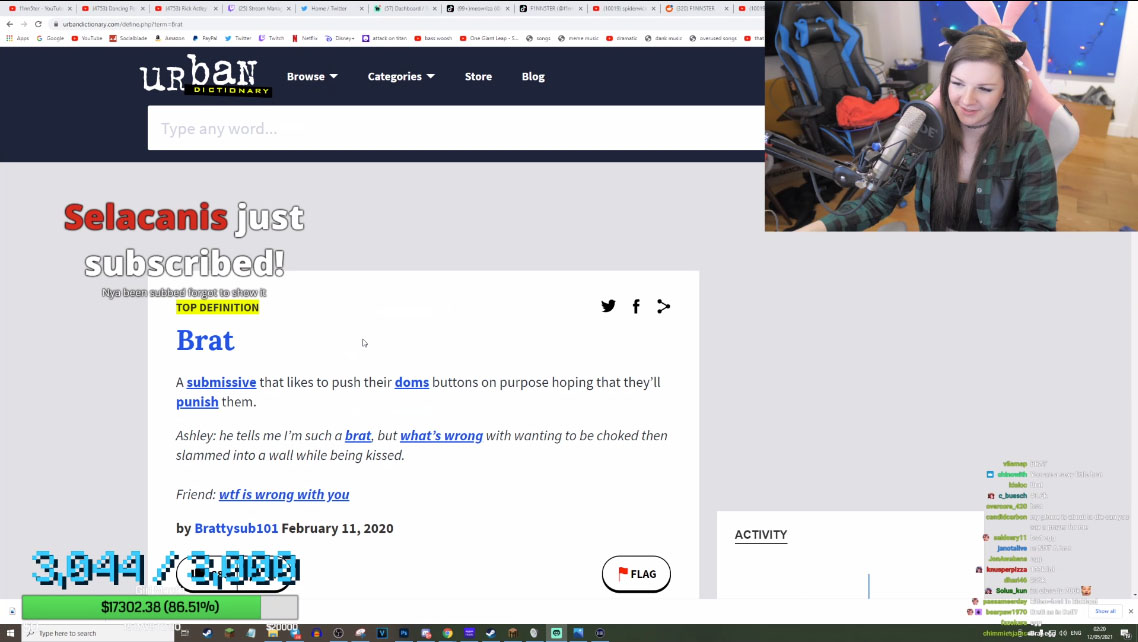Open the Amazon bookmark
This screenshot has width=1138, height=642.
pos(169,38)
